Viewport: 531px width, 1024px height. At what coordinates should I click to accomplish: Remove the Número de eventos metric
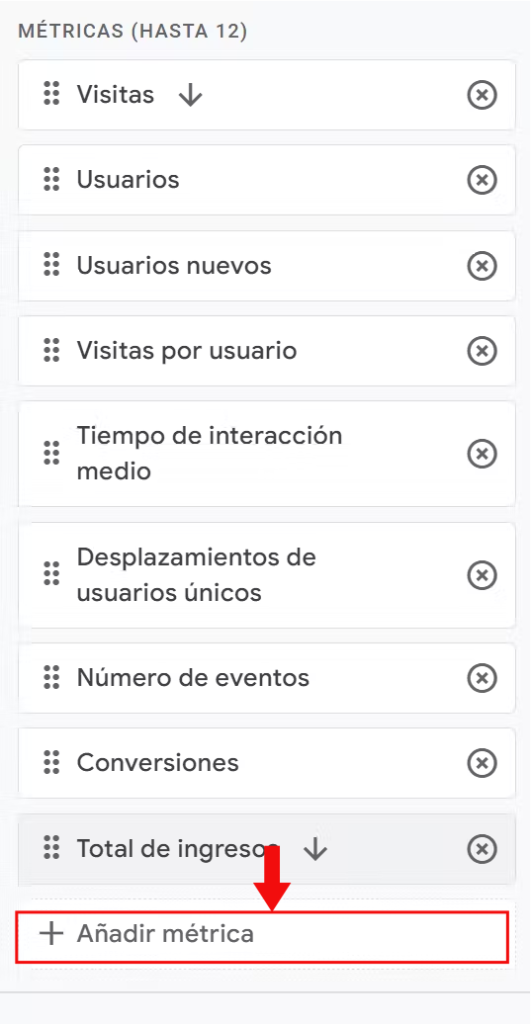(482, 678)
